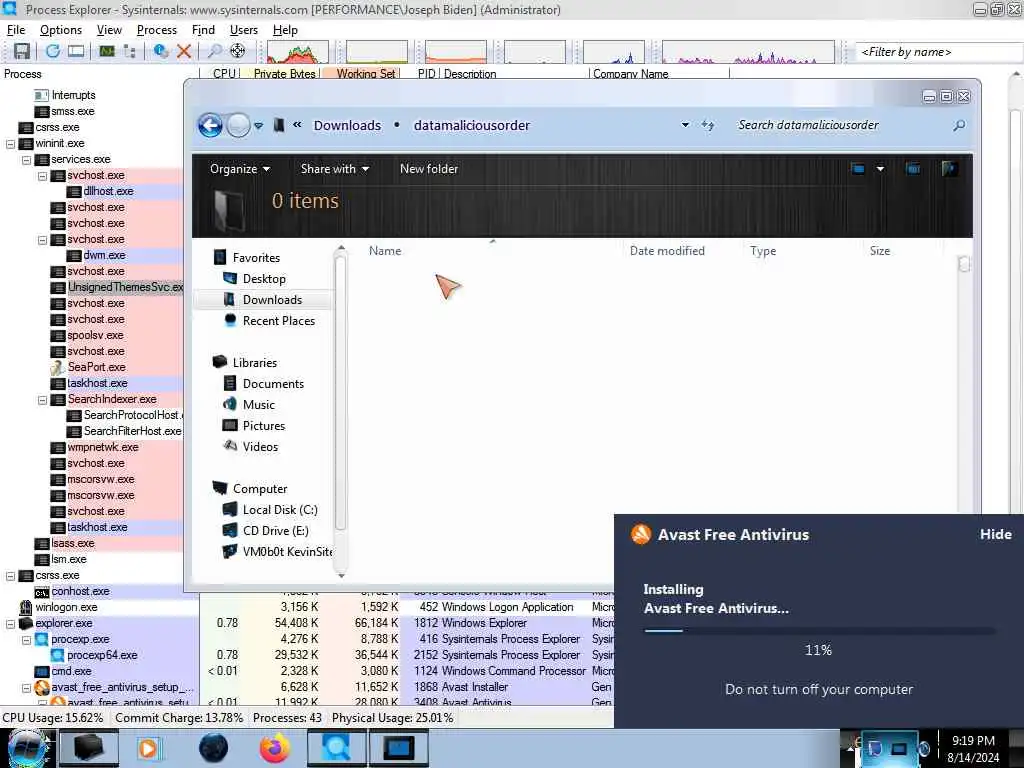Click the Refresh Now toolbar icon
This screenshot has height=768, width=1024.
point(53,51)
